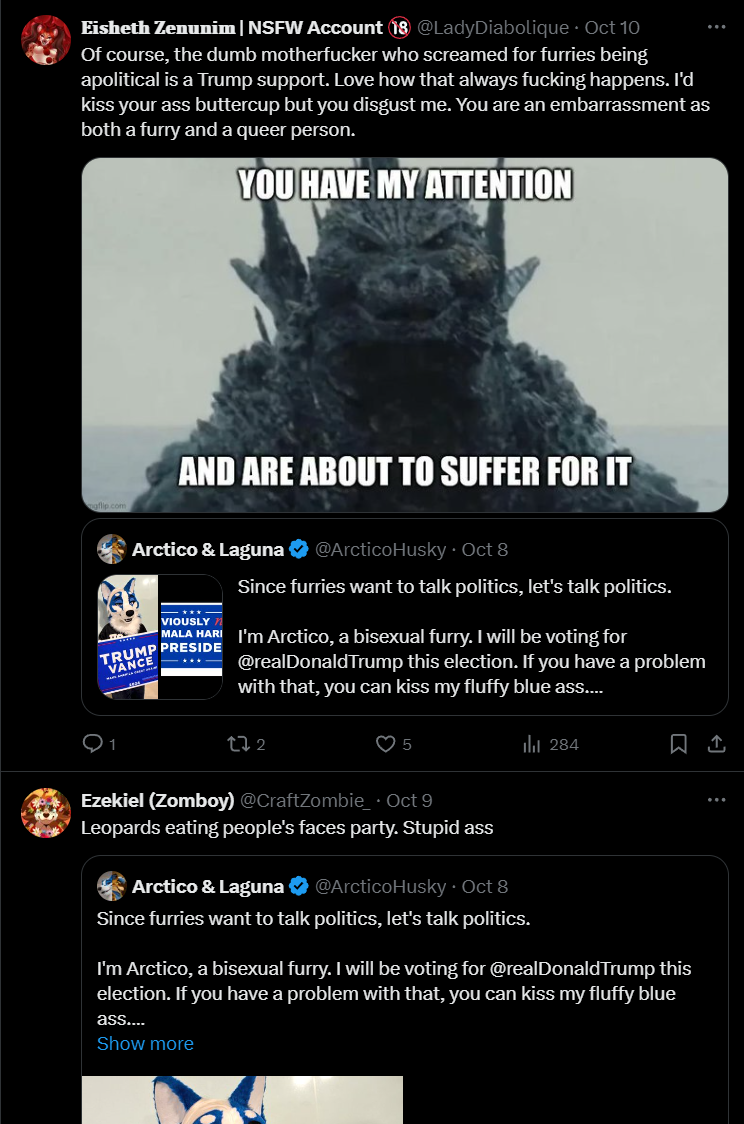The width and height of the screenshot is (744, 1124).
Task: Share the Eisheth Zenunim post
Action: point(716,743)
